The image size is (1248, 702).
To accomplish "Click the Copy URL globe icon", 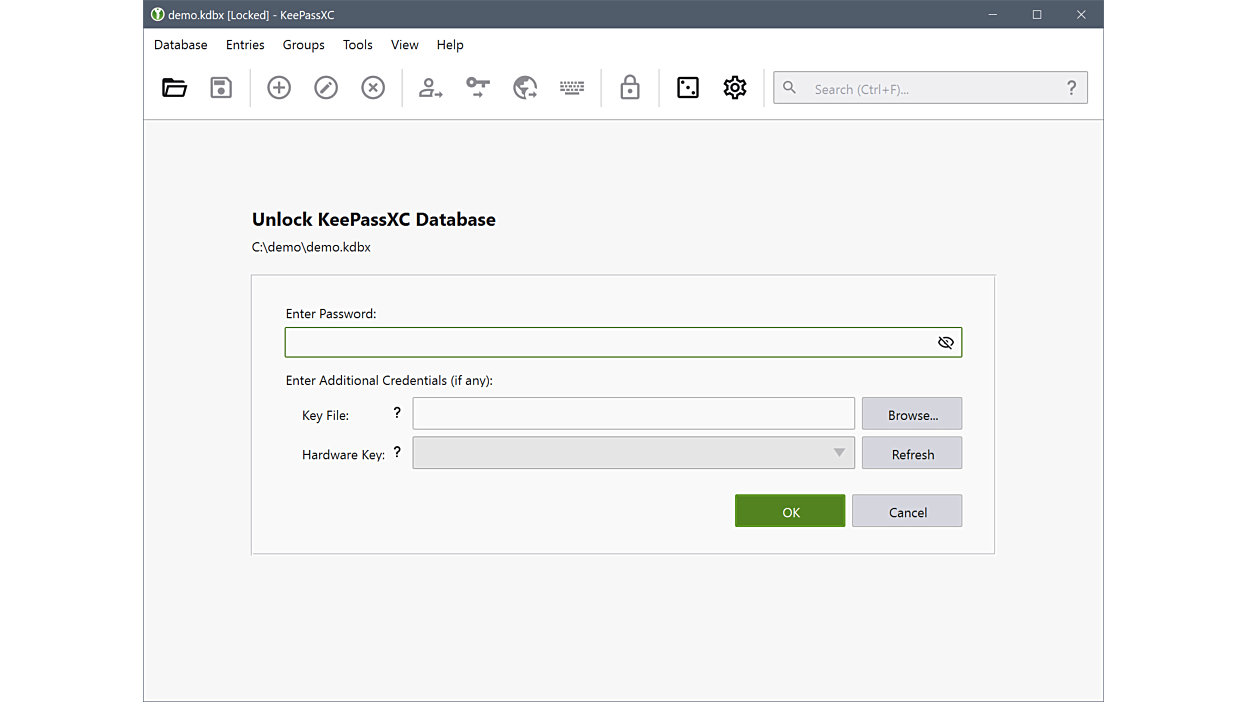I will (x=525, y=88).
